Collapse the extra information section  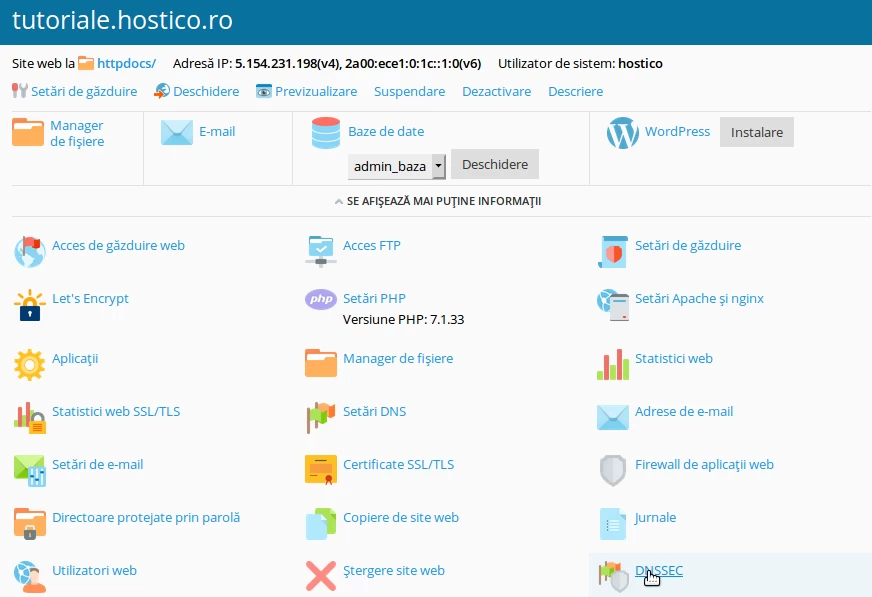coord(436,200)
